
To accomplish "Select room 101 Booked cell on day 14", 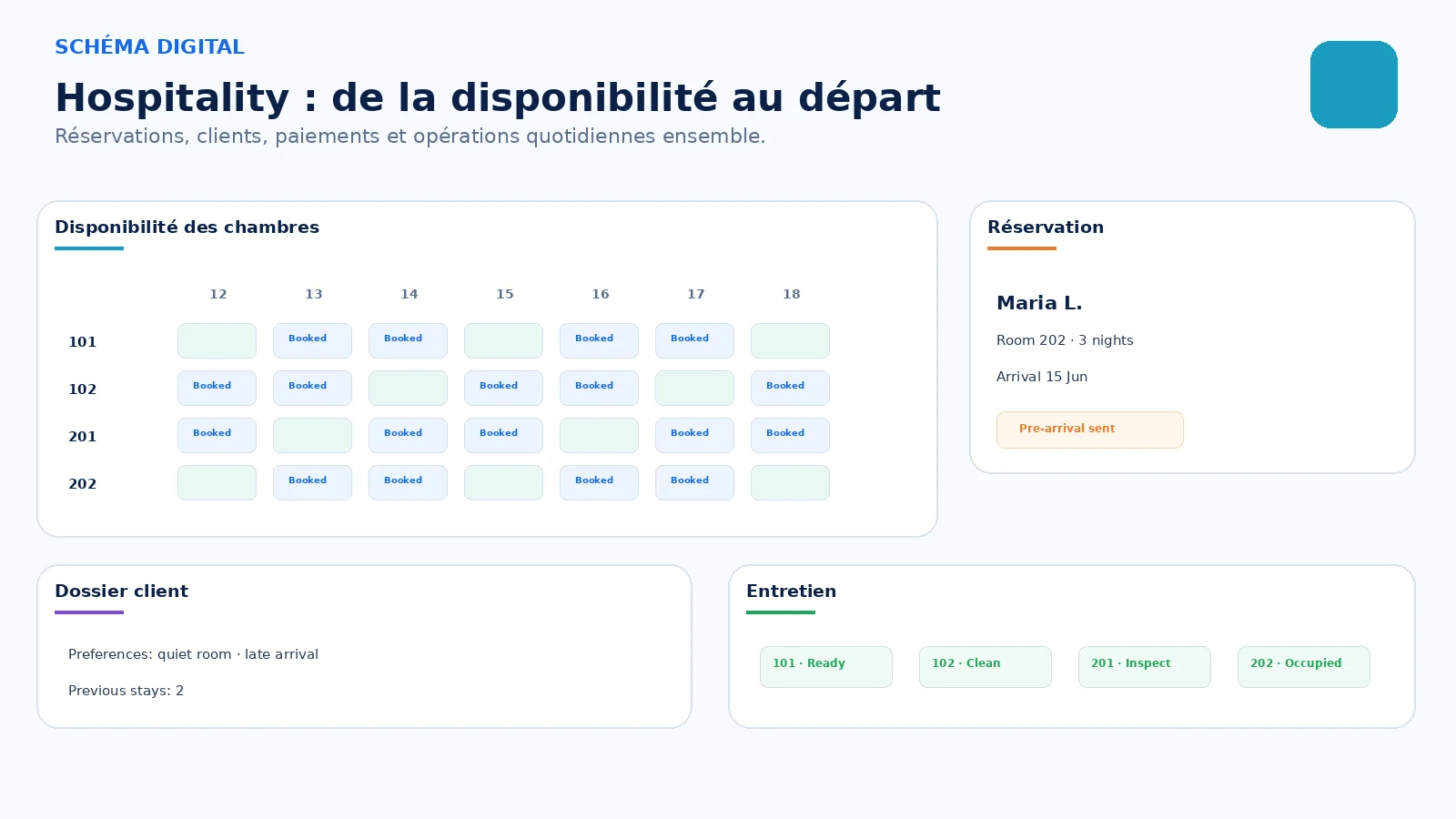I will tap(408, 340).
